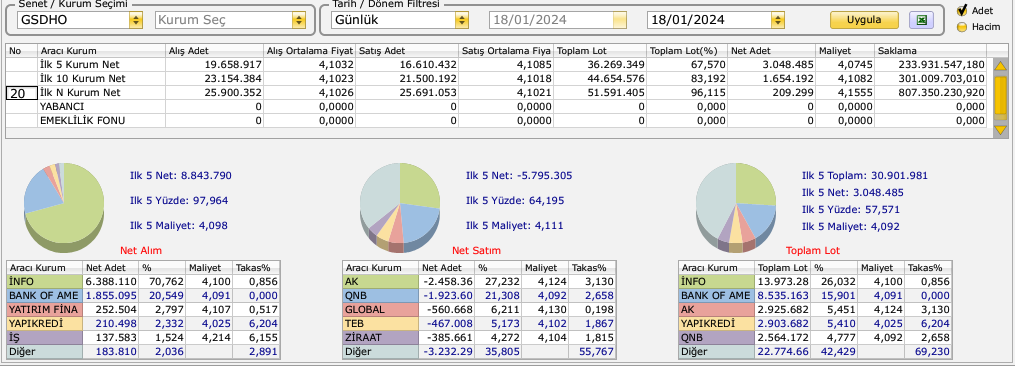Sort by Net Adet header in top table
Image resolution: width=1015 pixels, height=366 pixels.
771,51
